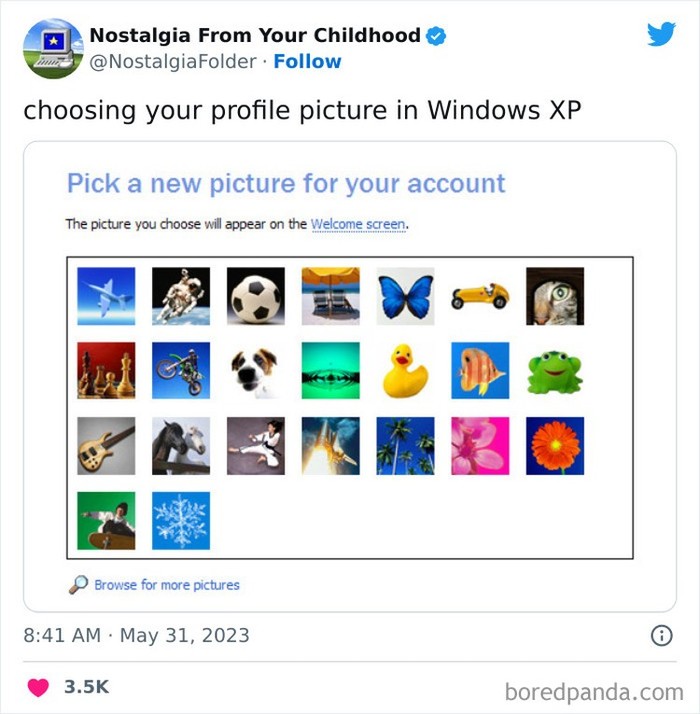Image resolution: width=700 pixels, height=714 pixels.
Task: Select the airplane account picture
Action: [106, 296]
